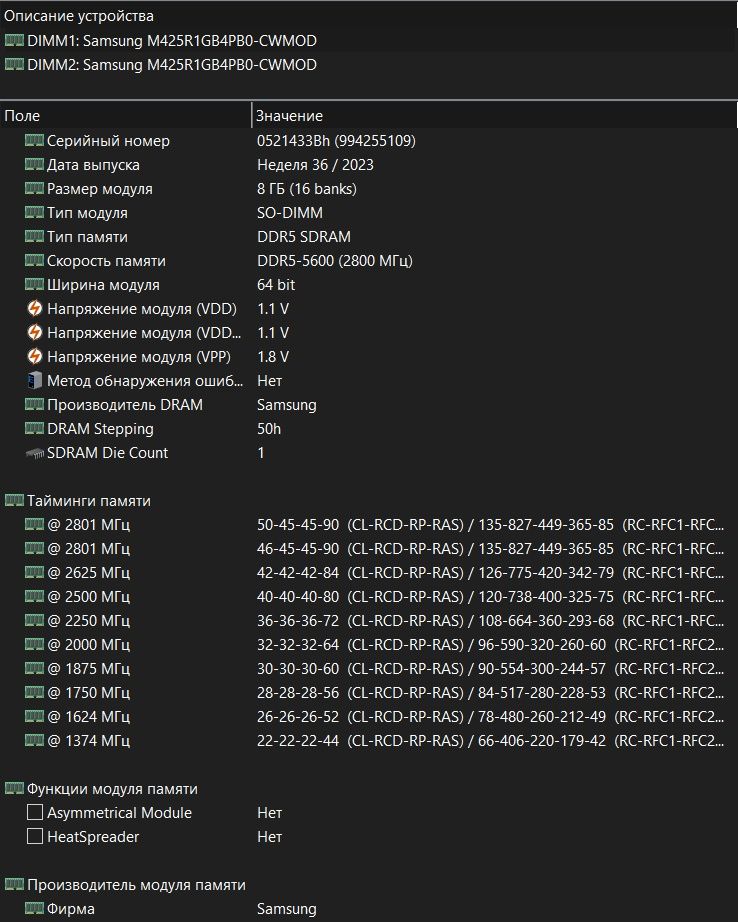Screen dimensions: 738x922
Task: Select value Неделя 36 / 2023
Action: (315, 165)
